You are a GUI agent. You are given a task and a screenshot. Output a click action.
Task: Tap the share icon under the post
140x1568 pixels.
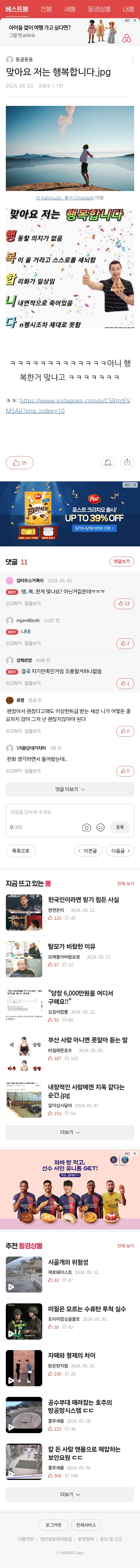pos(127,463)
